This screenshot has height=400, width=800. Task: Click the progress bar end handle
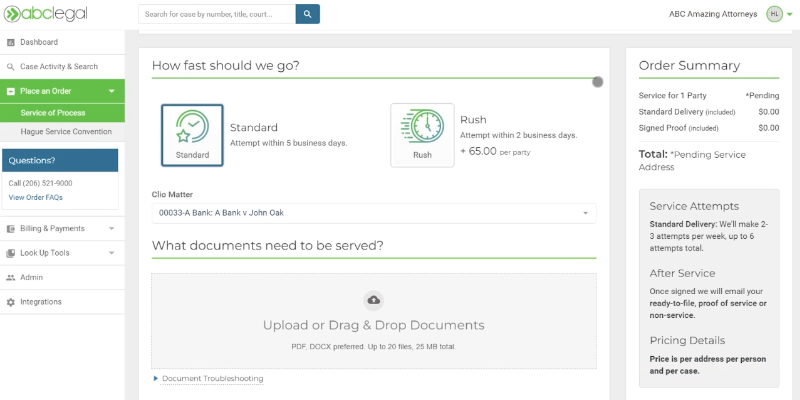click(x=598, y=81)
